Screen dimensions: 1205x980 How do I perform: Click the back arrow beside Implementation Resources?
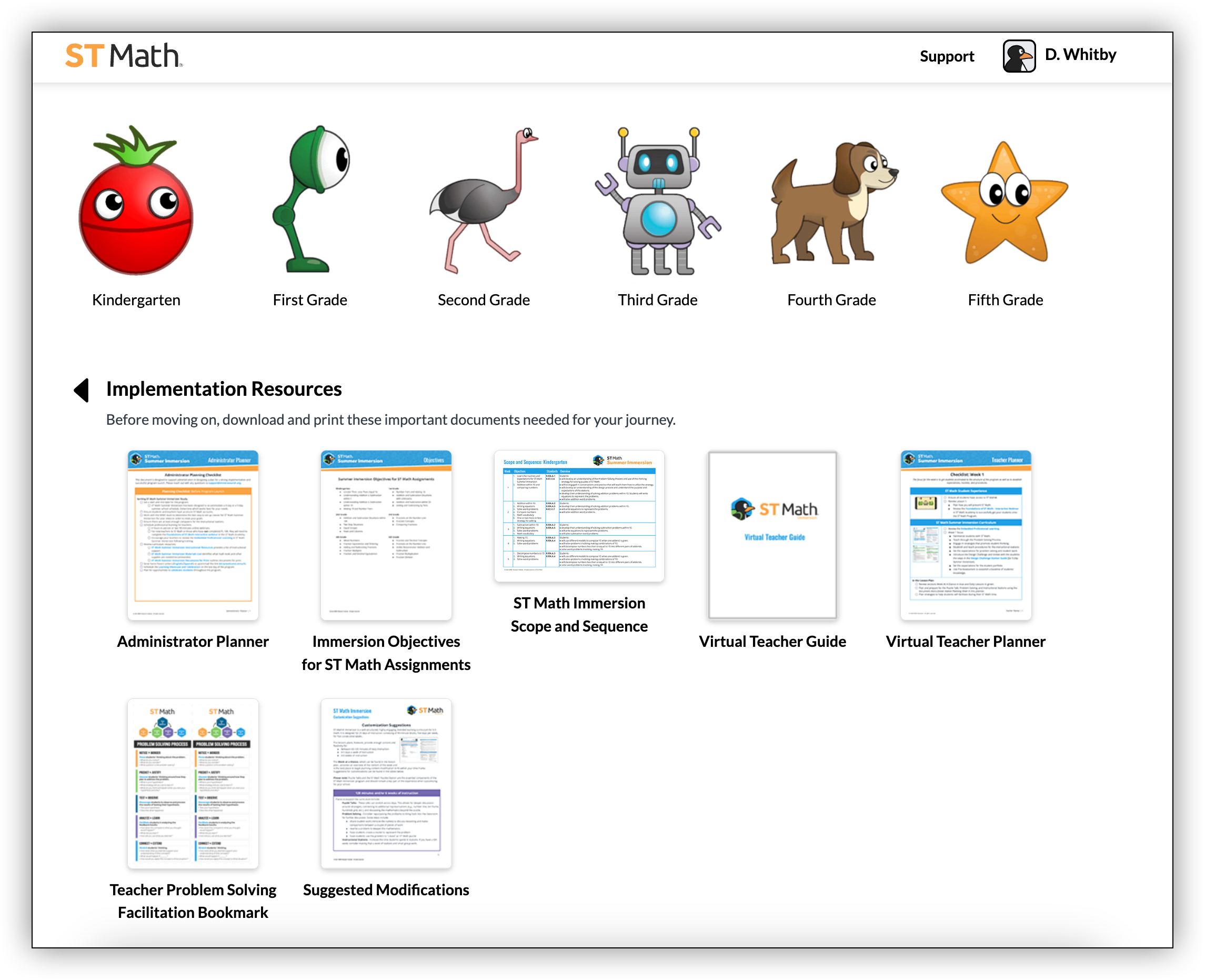click(81, 389)
